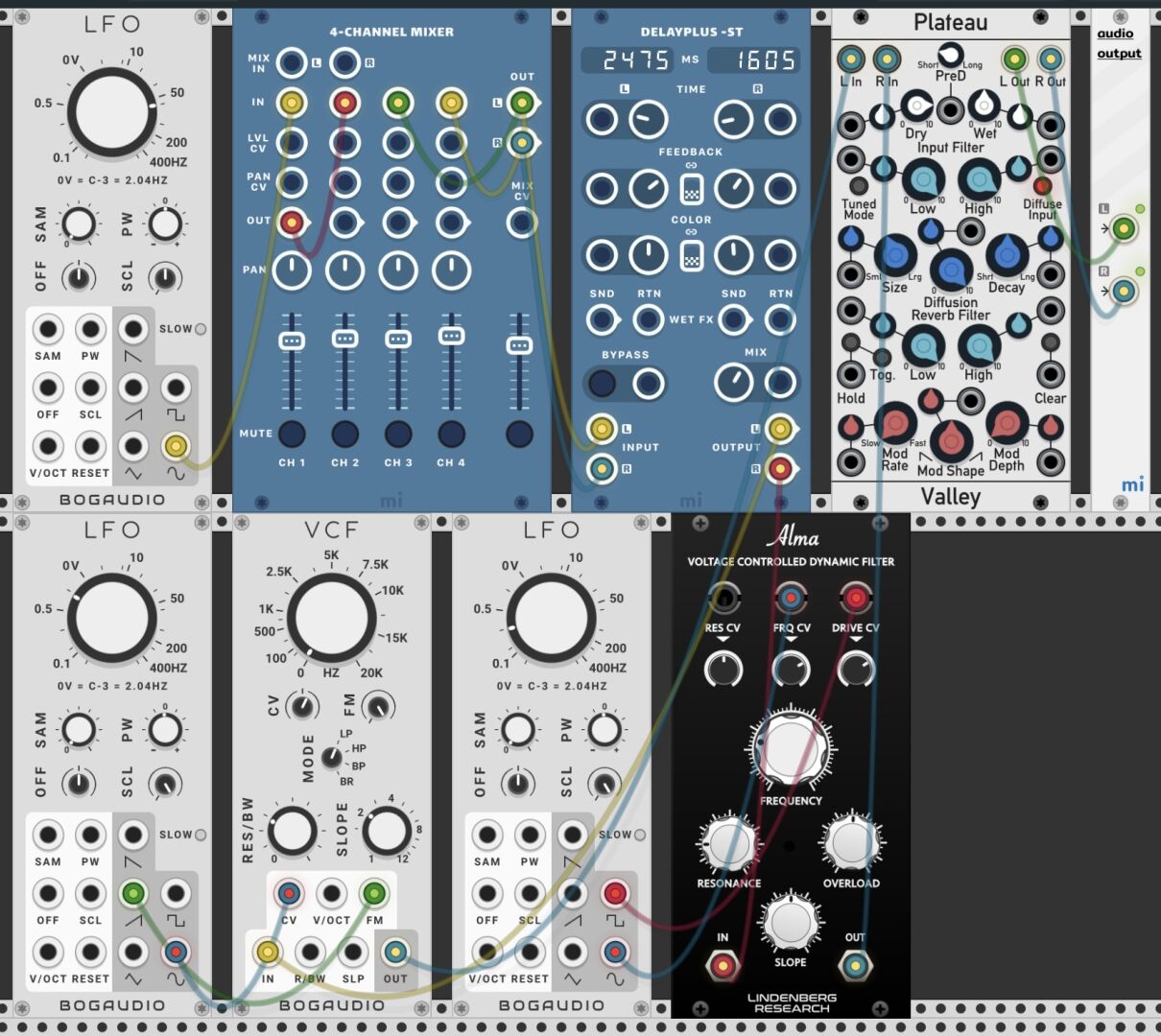Click the DRIVE CV jack on Alma
Screen dimensions: 1161x1036
855,600
